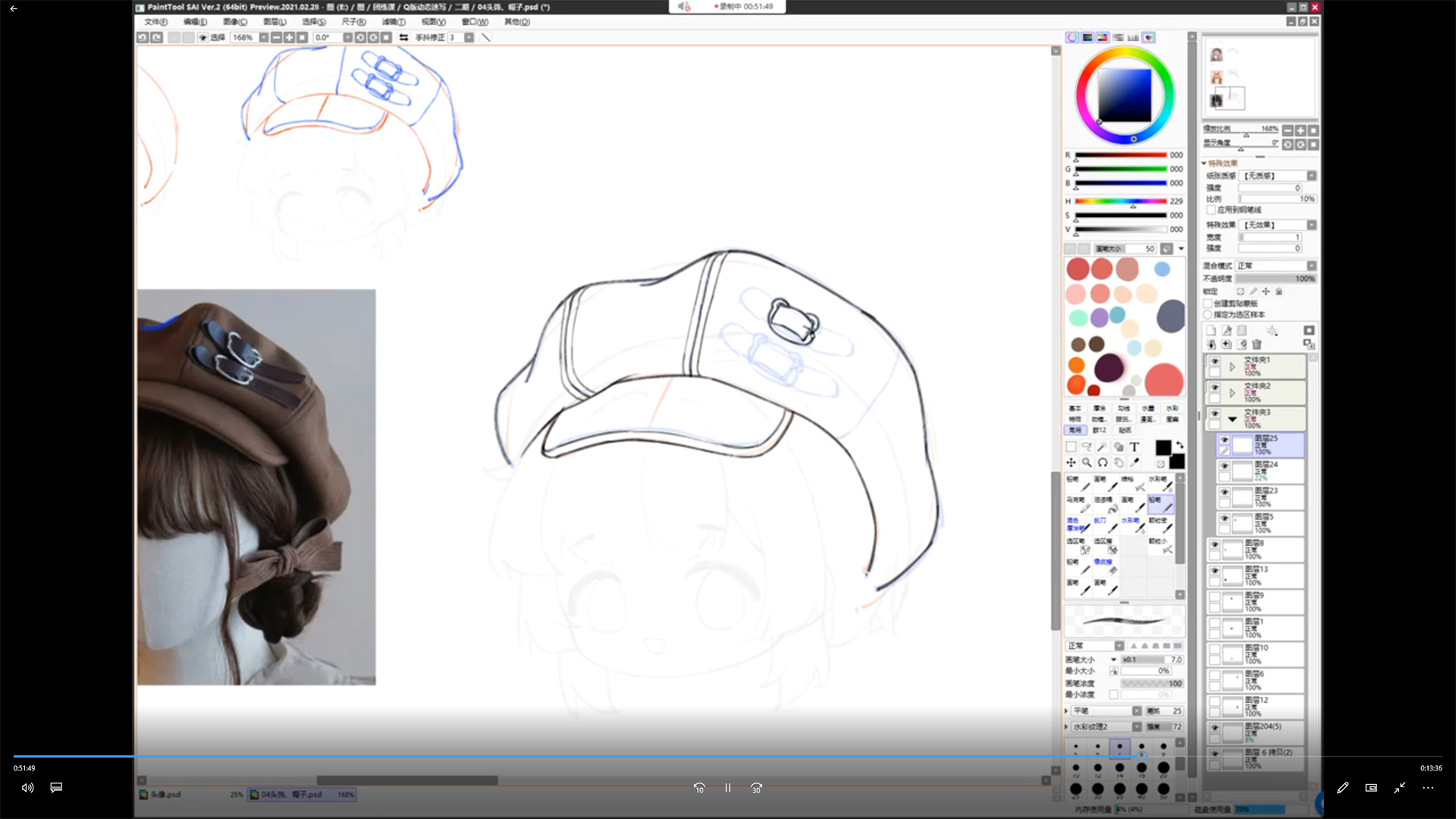
Task: Pause the video playback
Action: click(728, 788)
